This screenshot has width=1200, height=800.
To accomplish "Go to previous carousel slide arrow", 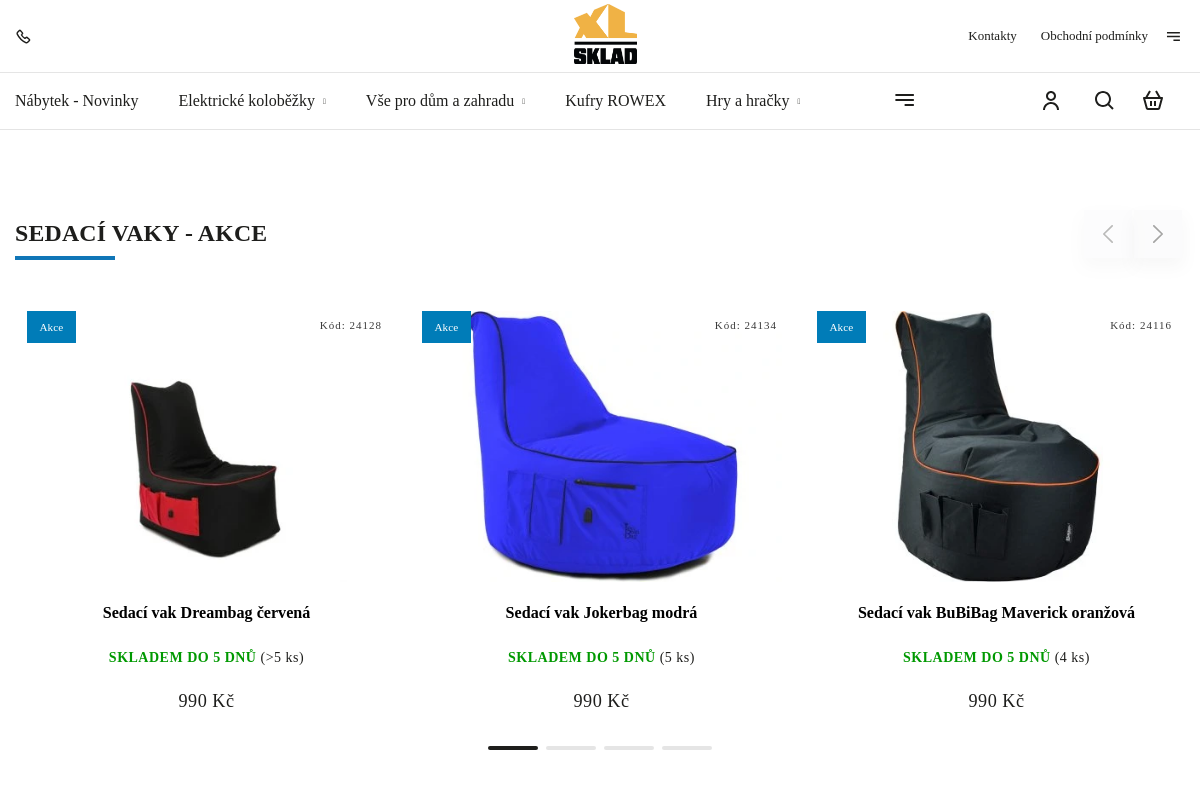I will pos(1107,234).
